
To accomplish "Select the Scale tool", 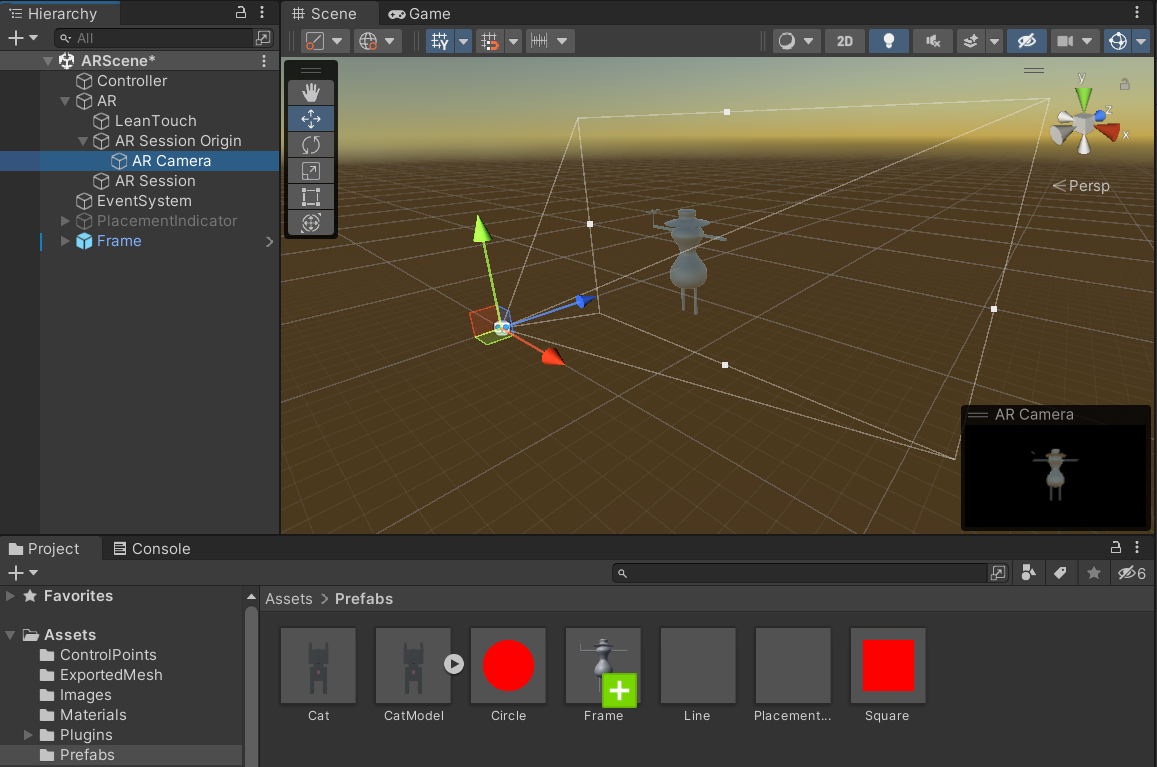I will (x=310, y=171).
